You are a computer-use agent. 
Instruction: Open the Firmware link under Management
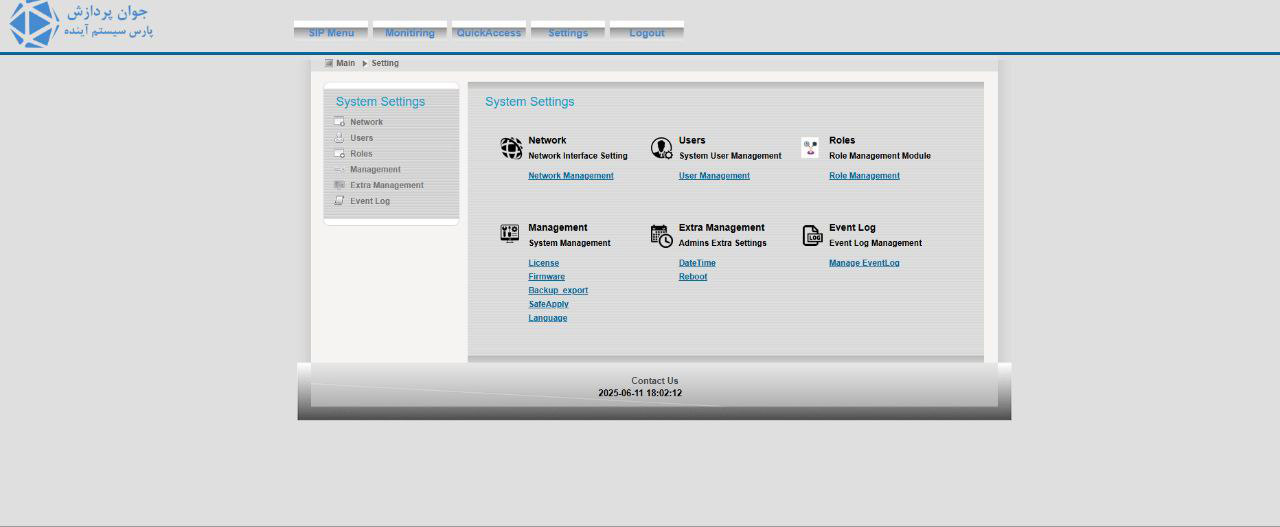[547, 277]
